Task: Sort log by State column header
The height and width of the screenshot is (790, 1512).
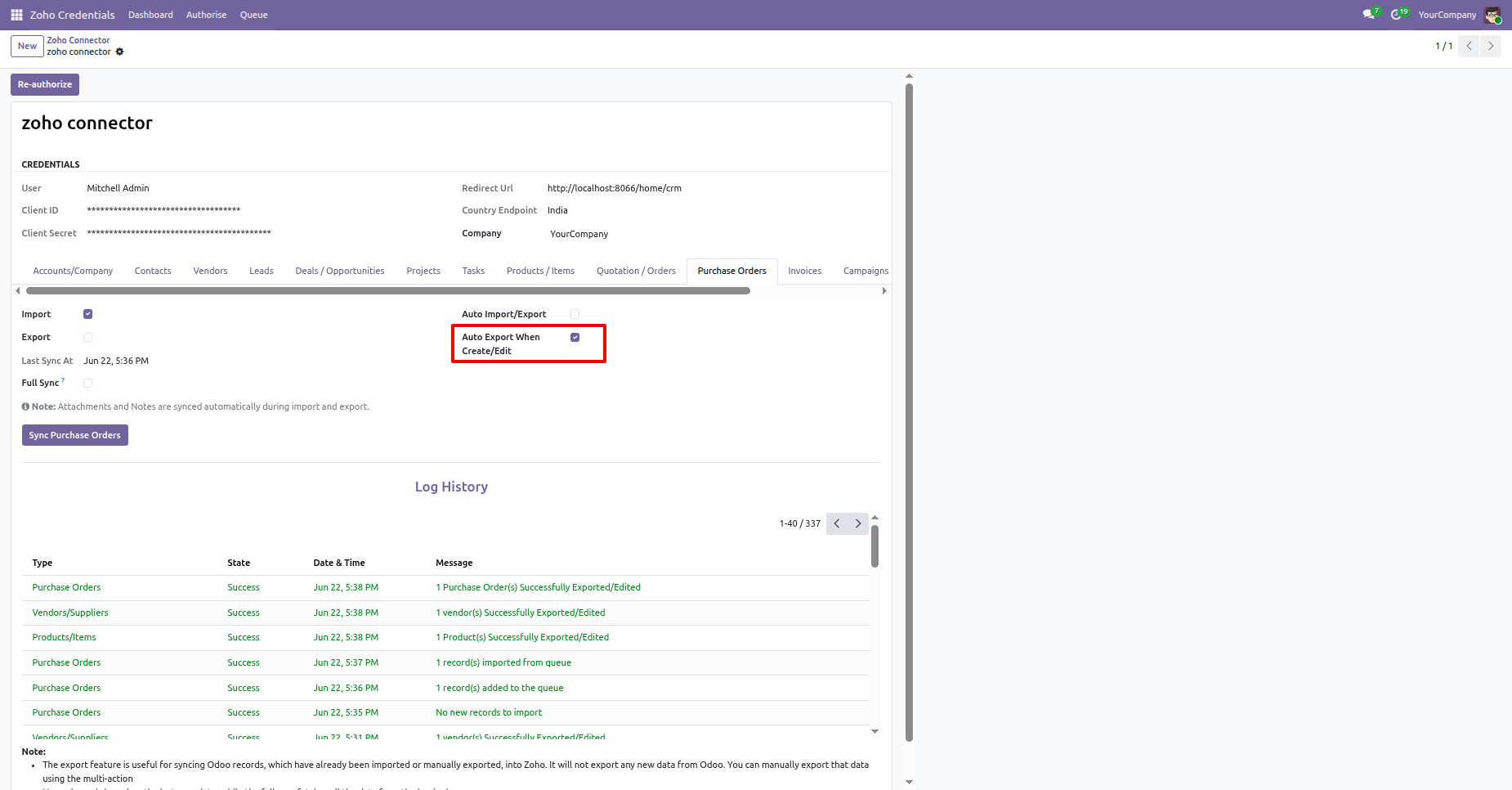Action: point(239,563)
